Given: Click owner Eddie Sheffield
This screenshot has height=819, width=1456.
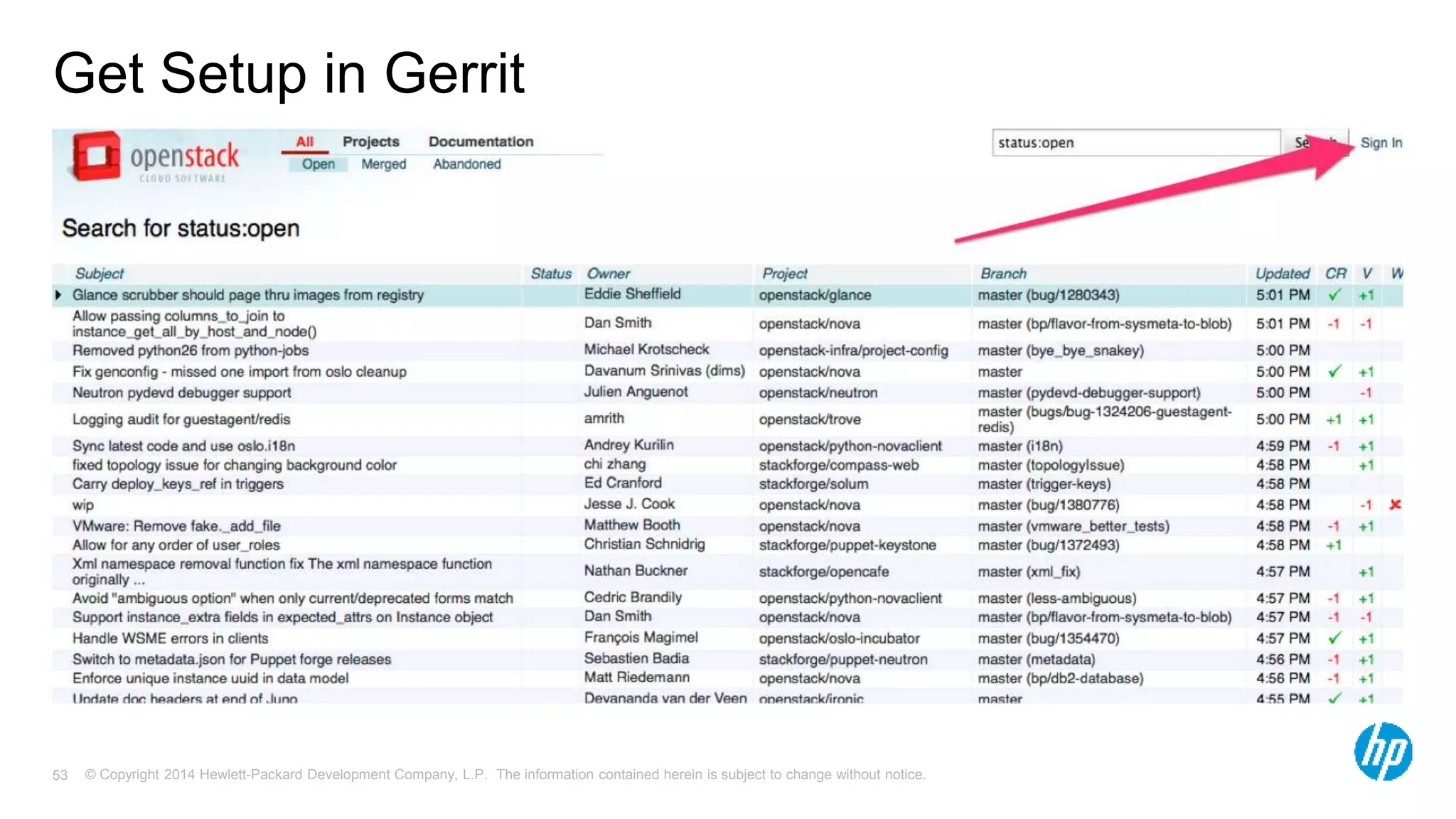Looking at the screenshot, I should tap(632, 294).
